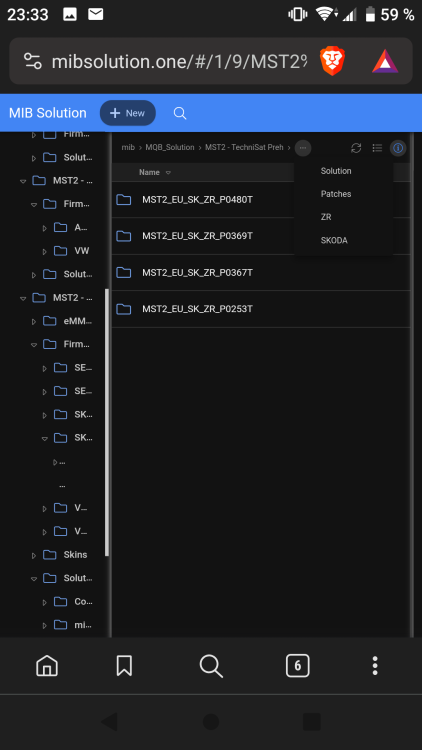The image size is (422, 750).
Task: Click folder icon beside mi... in tree
Action: point(60,625)
